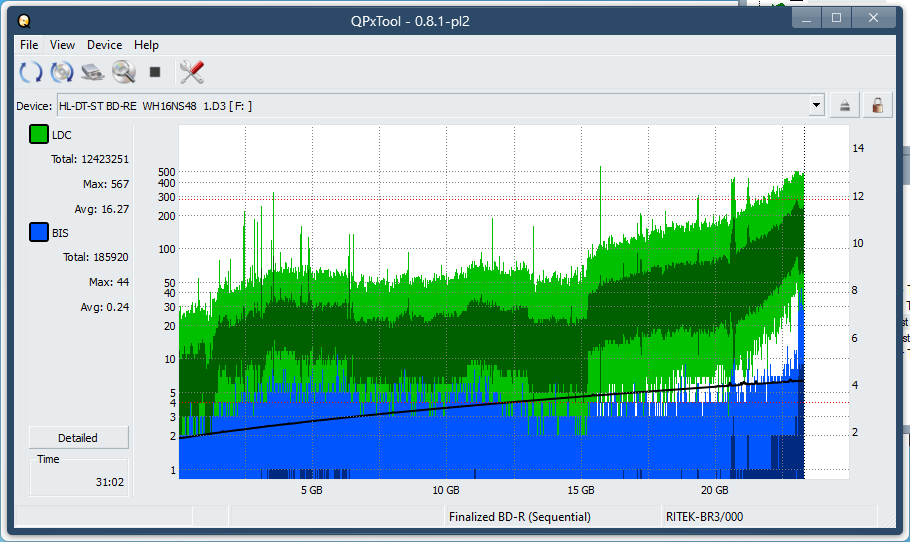Select the HL-DT-ST BD-RE WH16NS48 device field
Screen dimensions: 910x542
[440, 106]
